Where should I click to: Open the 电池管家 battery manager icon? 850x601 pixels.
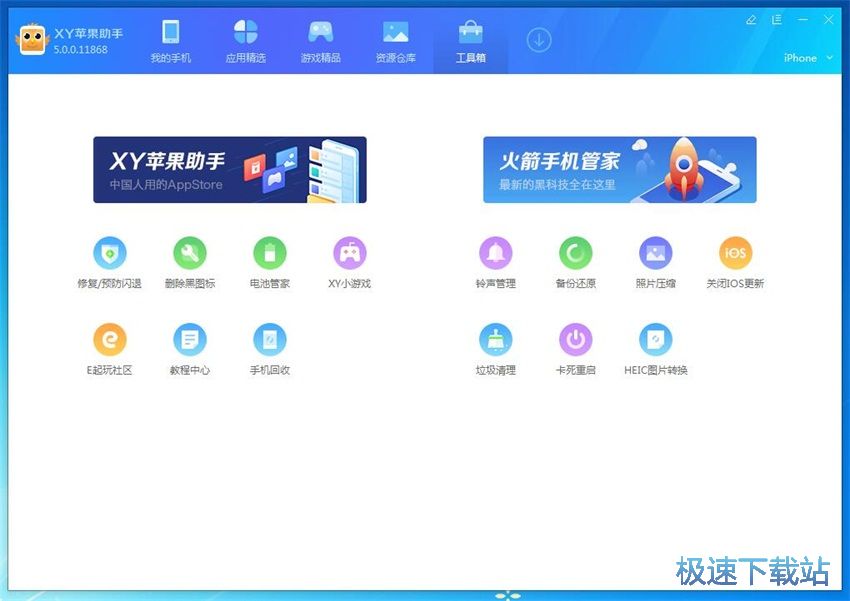269,253
